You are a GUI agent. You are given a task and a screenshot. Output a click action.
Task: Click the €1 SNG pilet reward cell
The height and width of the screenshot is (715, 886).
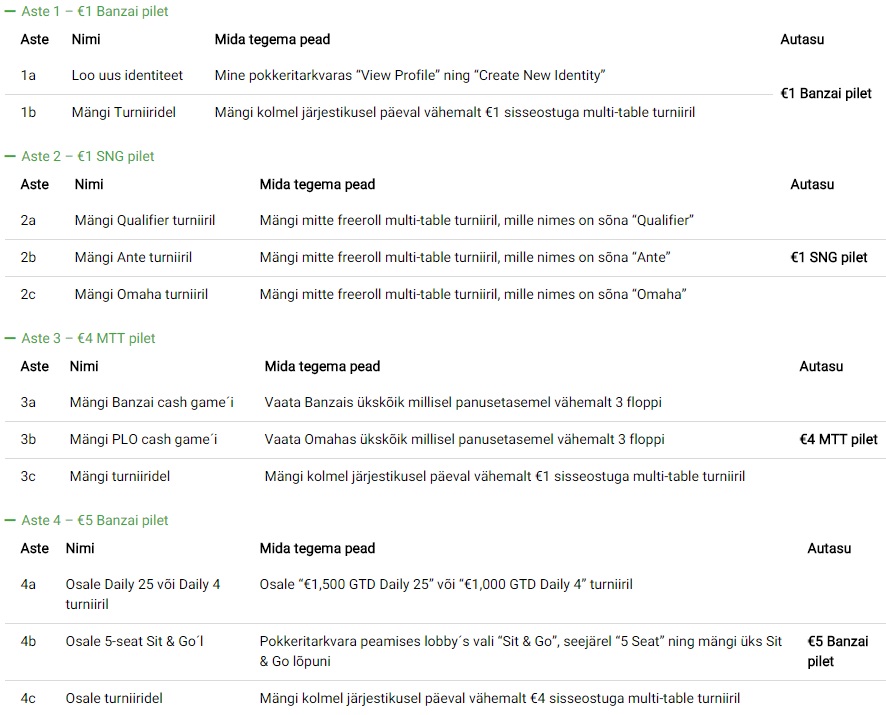(829, 258)
